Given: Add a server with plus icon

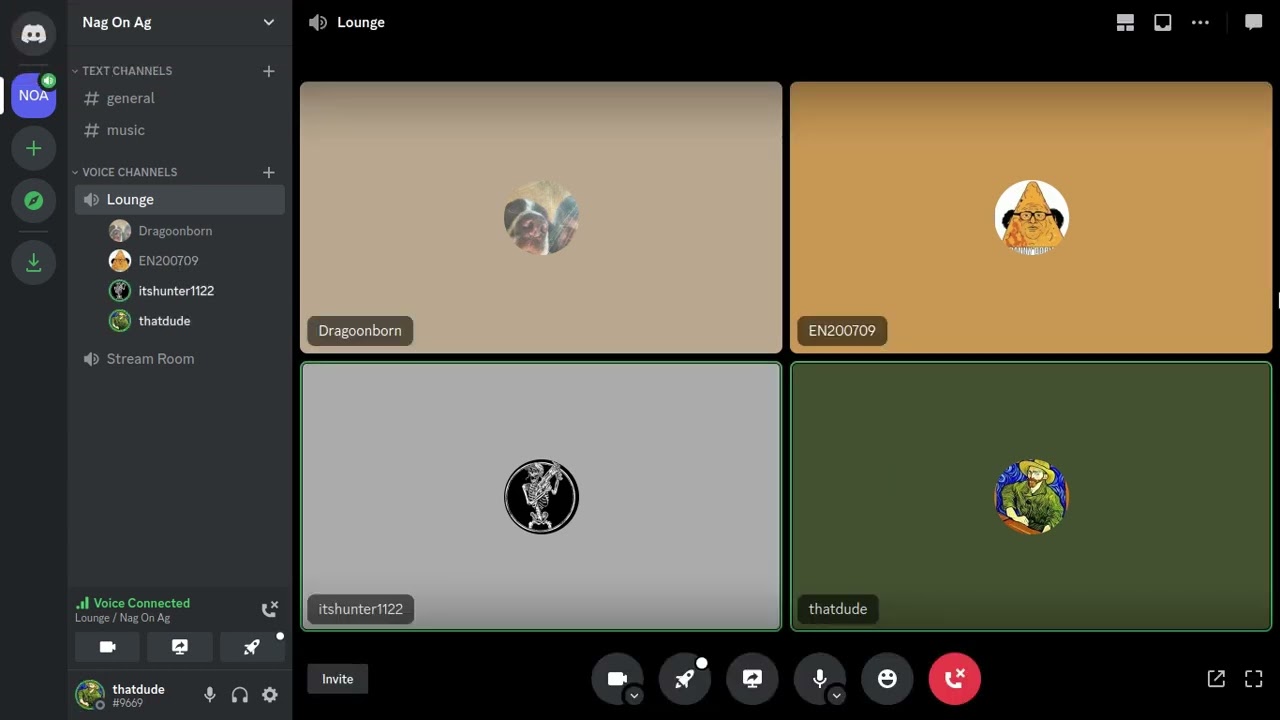Looking at the screenshot, I should coord(33,148).
